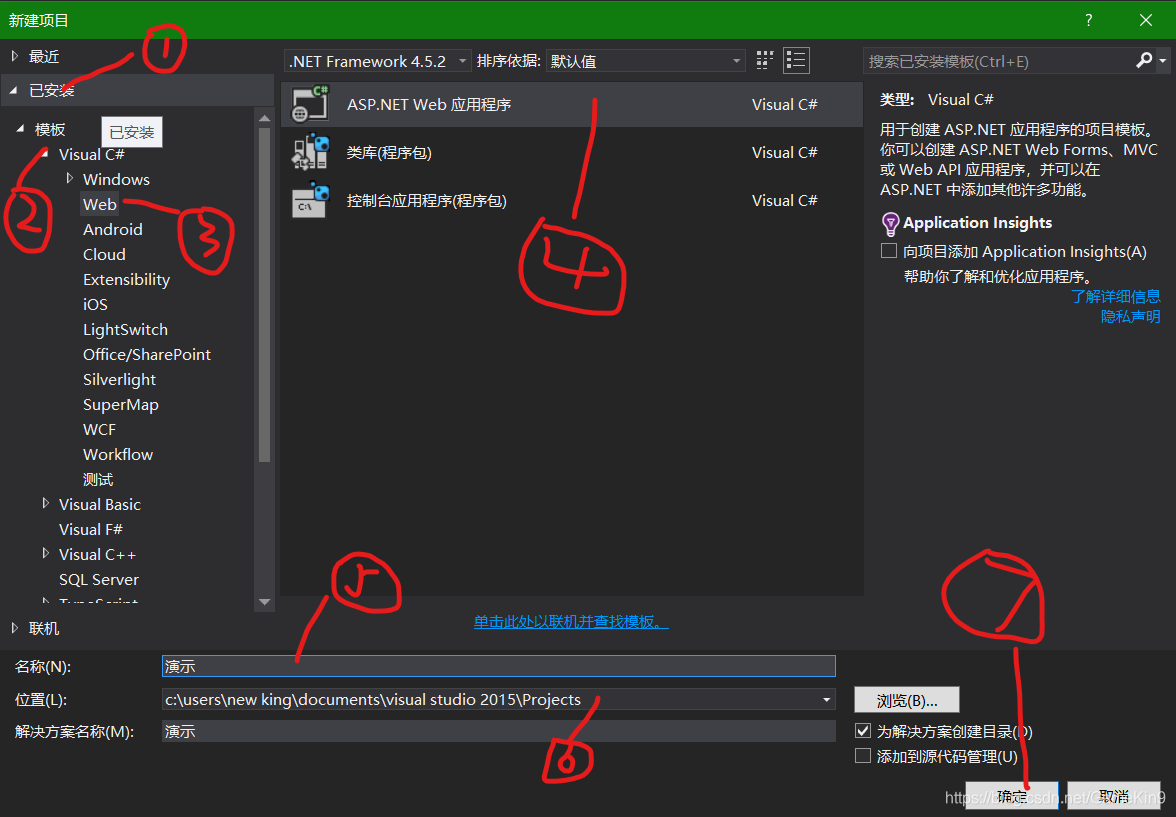Click the search magnifier icon

[x=1144, y=60]
